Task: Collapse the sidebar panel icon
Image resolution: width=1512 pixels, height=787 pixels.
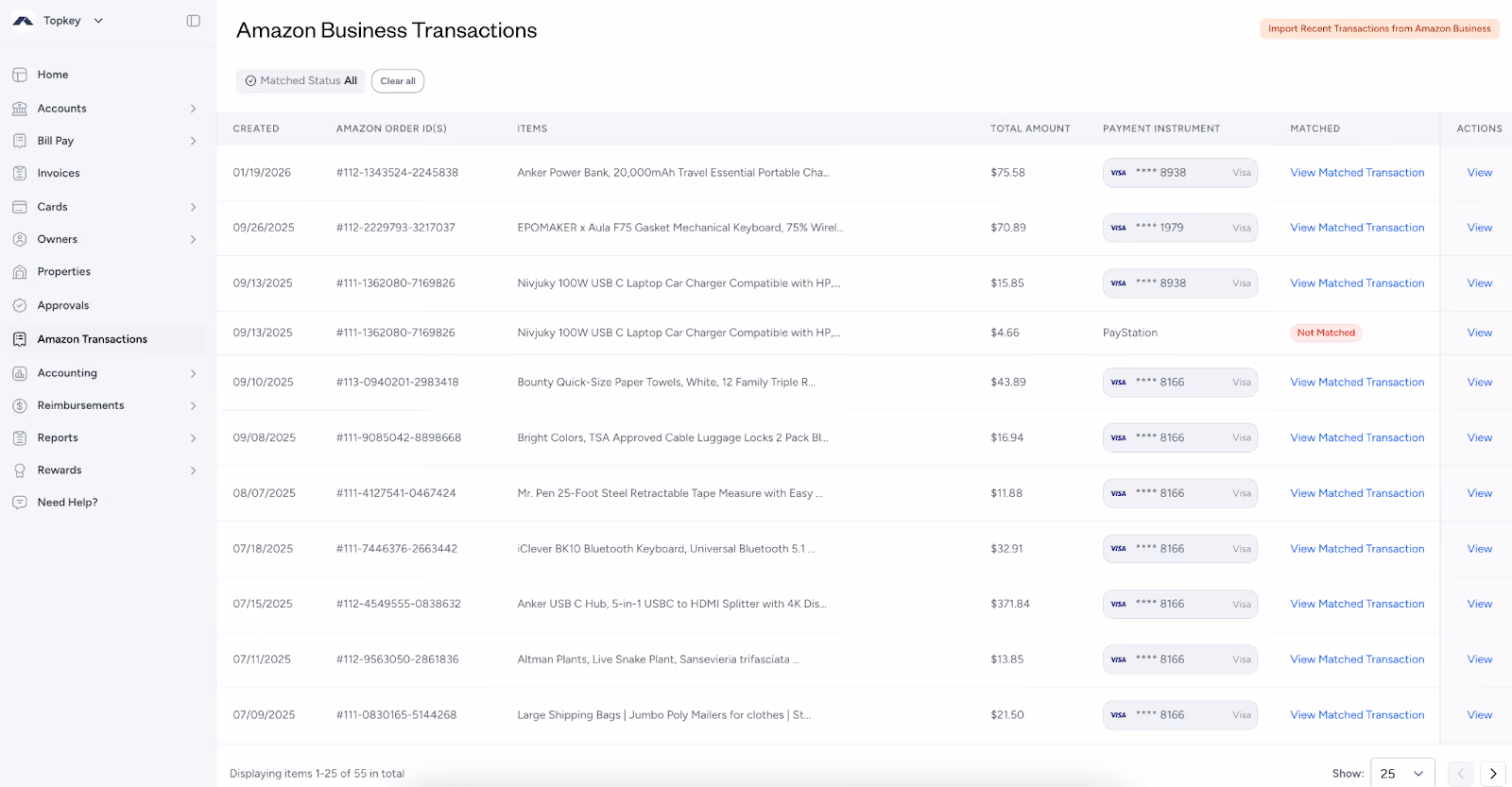Action: tap(194, 21)
